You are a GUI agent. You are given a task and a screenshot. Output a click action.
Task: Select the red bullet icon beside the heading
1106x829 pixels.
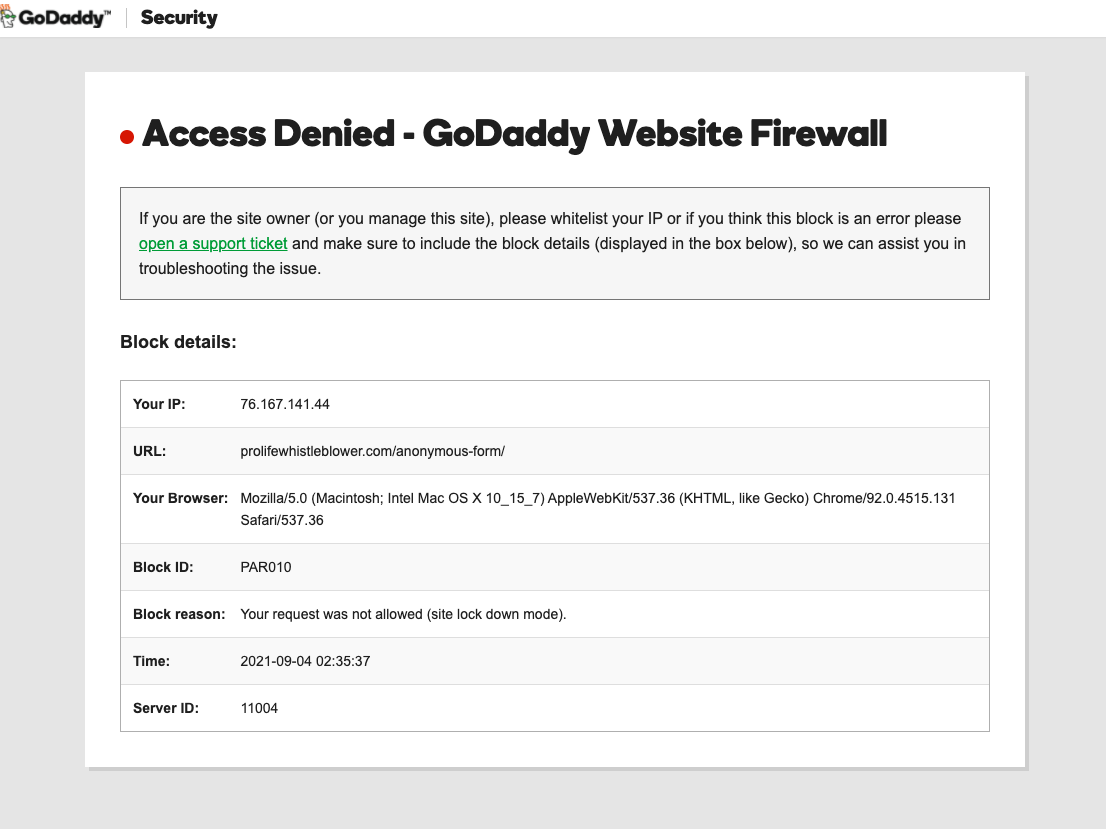[125, 136]
